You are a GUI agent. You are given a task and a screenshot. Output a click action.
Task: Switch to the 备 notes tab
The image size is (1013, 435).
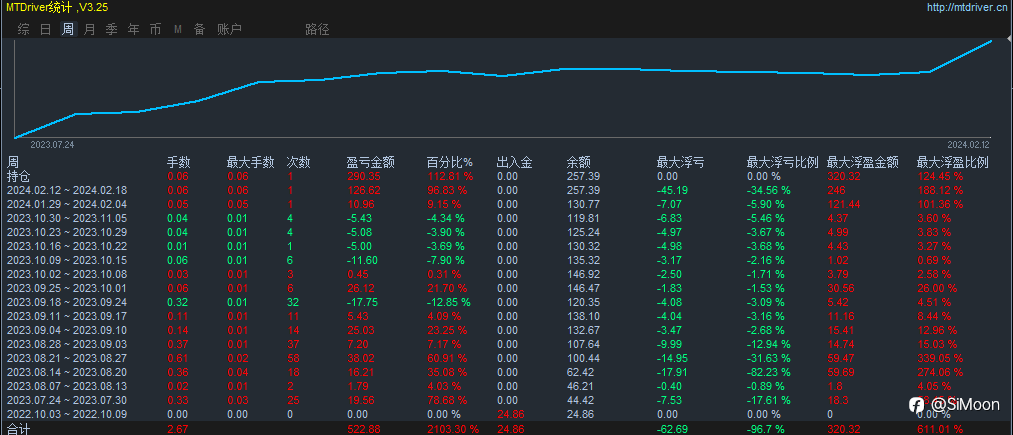tap(200, 29)
